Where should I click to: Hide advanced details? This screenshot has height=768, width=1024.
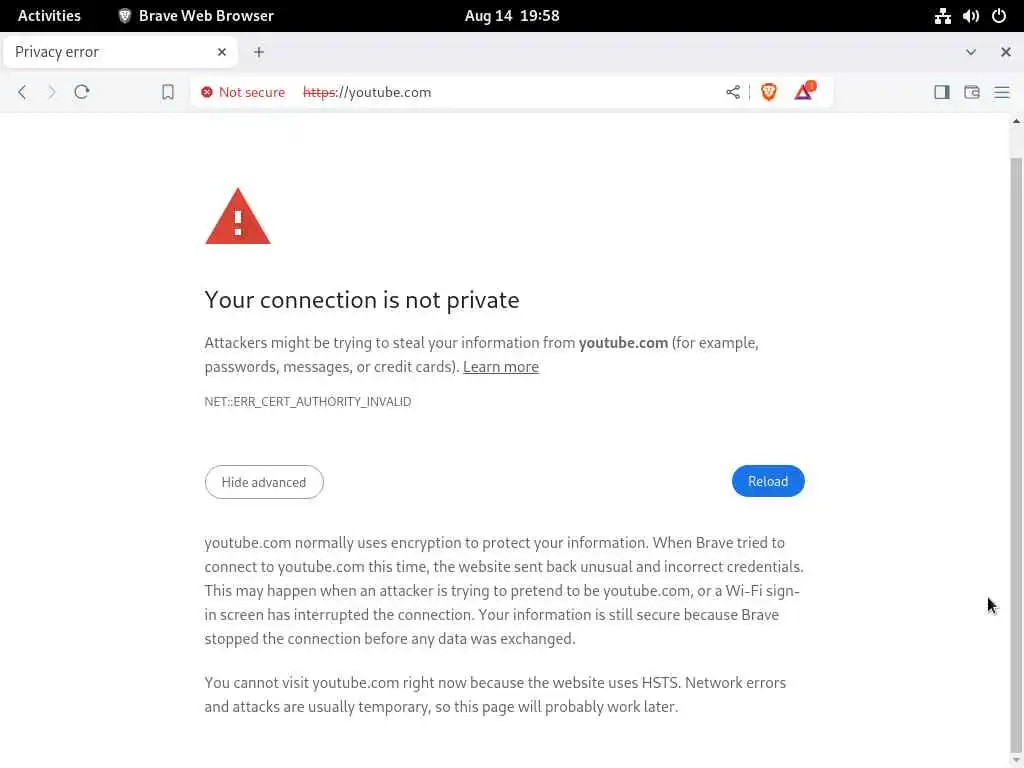(x=264, y=482)
